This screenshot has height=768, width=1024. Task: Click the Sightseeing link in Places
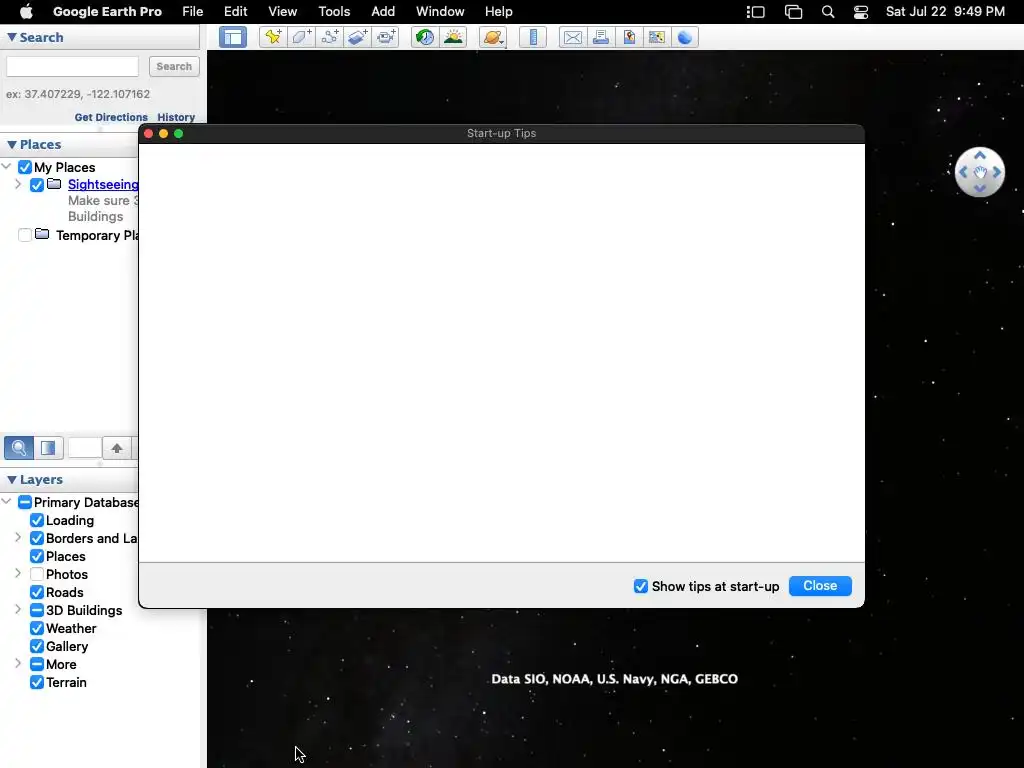(x=103, y=185)
